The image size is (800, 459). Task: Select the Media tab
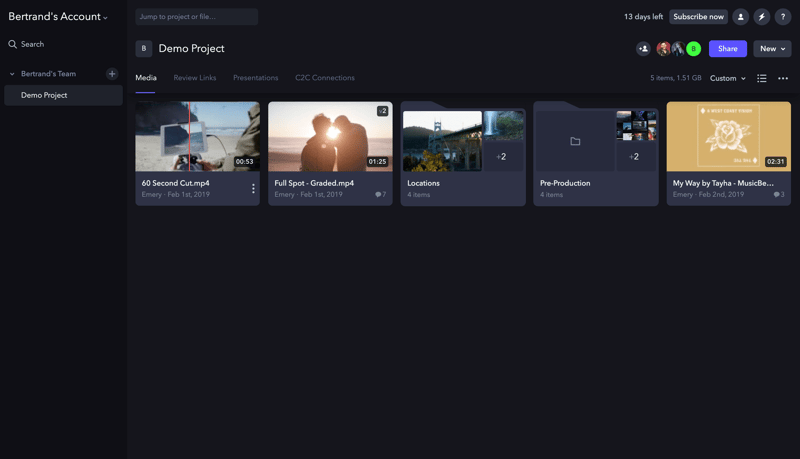pyautogui.click(x=146, y=78)
